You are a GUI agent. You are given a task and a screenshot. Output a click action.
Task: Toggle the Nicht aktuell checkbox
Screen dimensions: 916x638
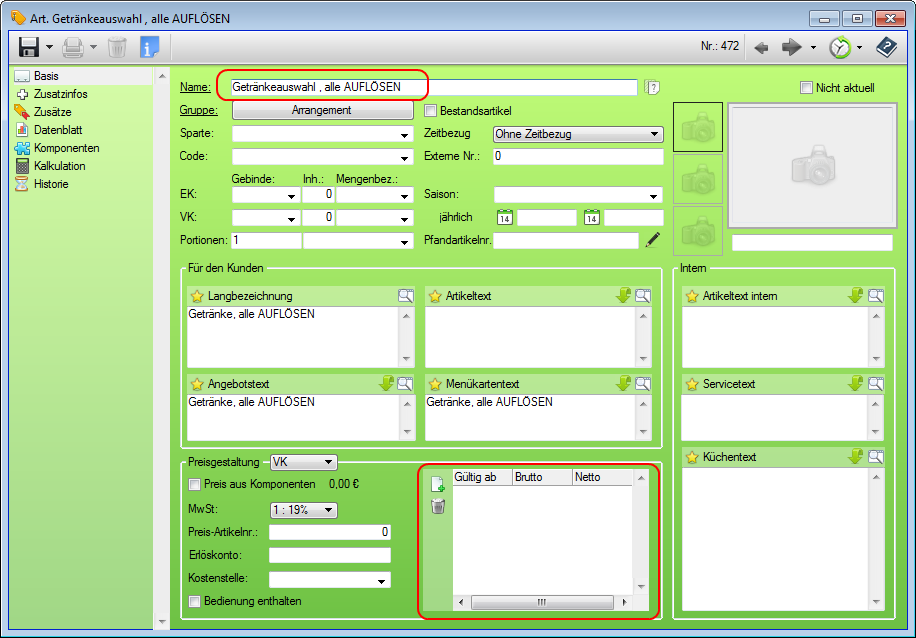(x=807, y=88)
